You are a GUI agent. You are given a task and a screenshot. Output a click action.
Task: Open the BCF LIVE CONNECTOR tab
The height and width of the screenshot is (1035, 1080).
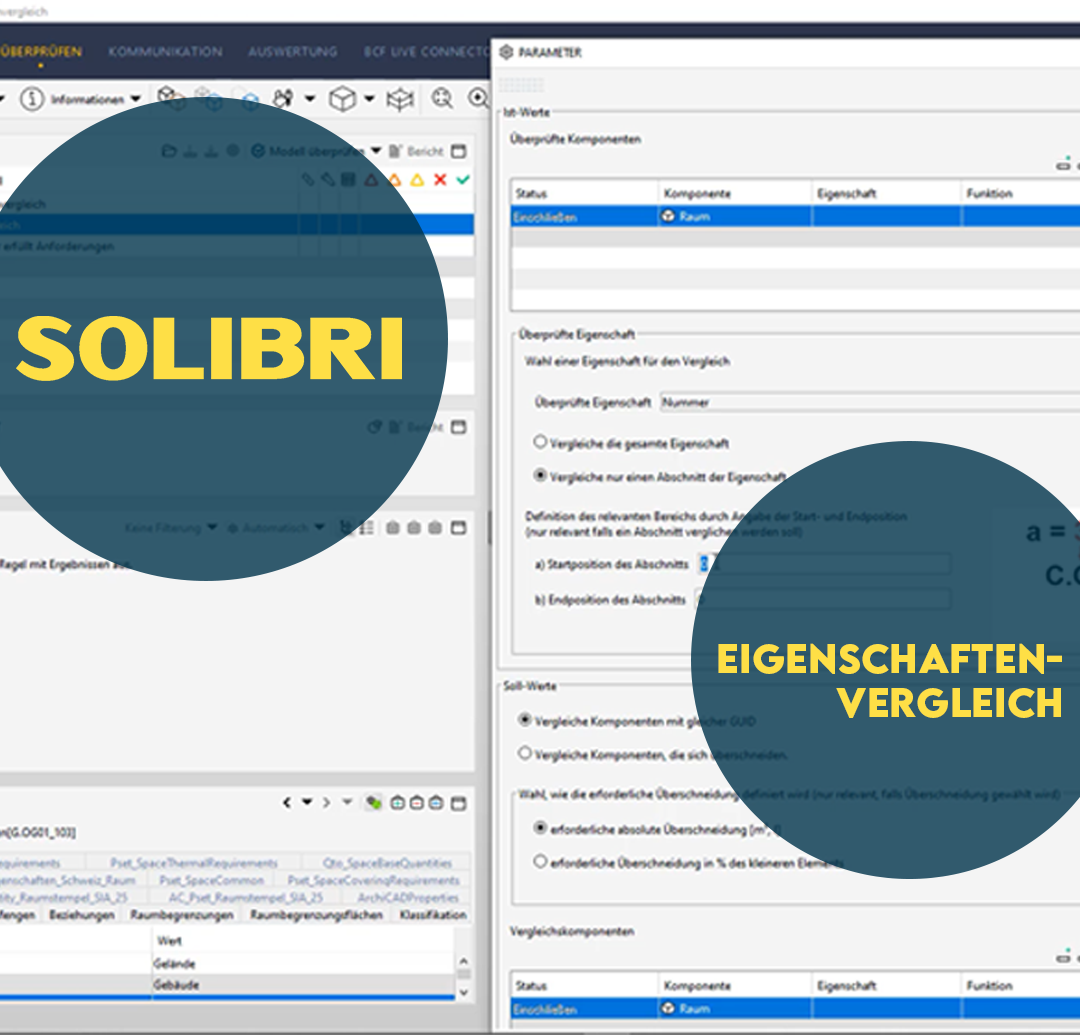[x=427, y=52]
